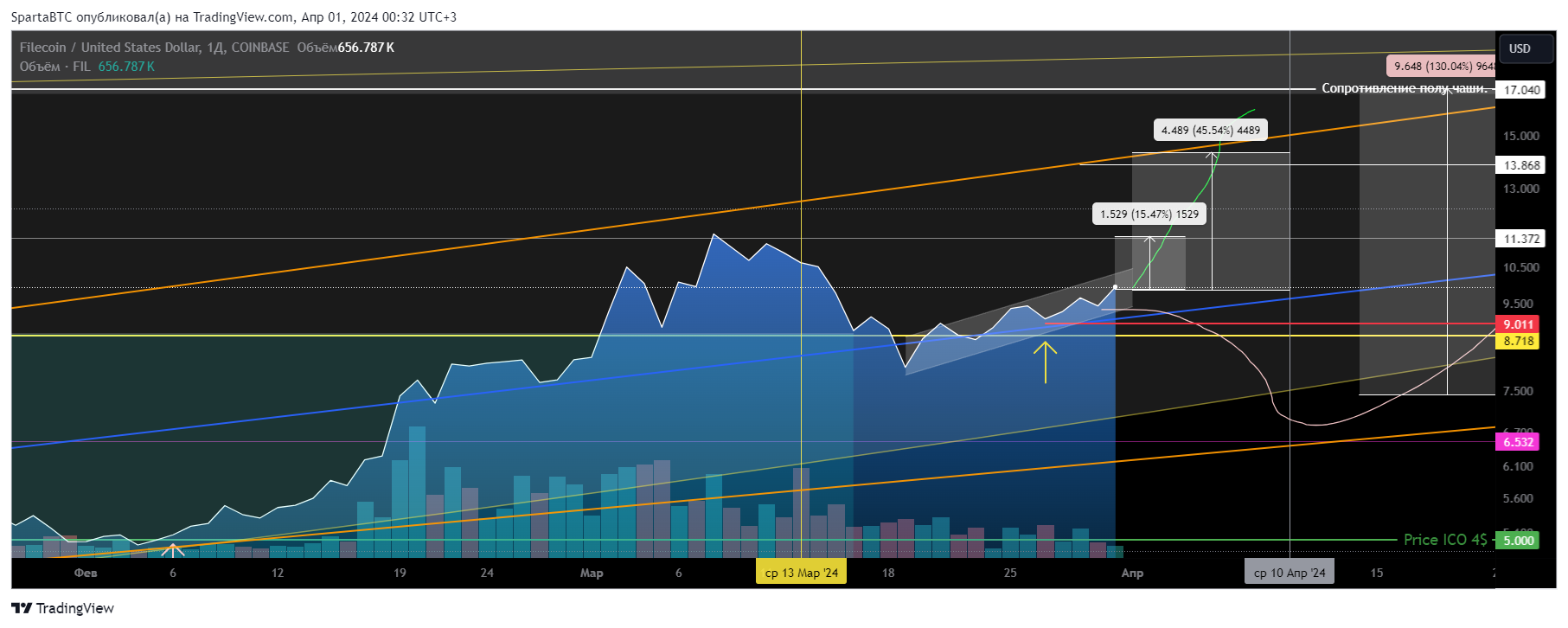This screenshot has width=1568, height=628.
Task: Click the 'ср 10 Апр '24' date marker
Action: tap(1290, 573)
